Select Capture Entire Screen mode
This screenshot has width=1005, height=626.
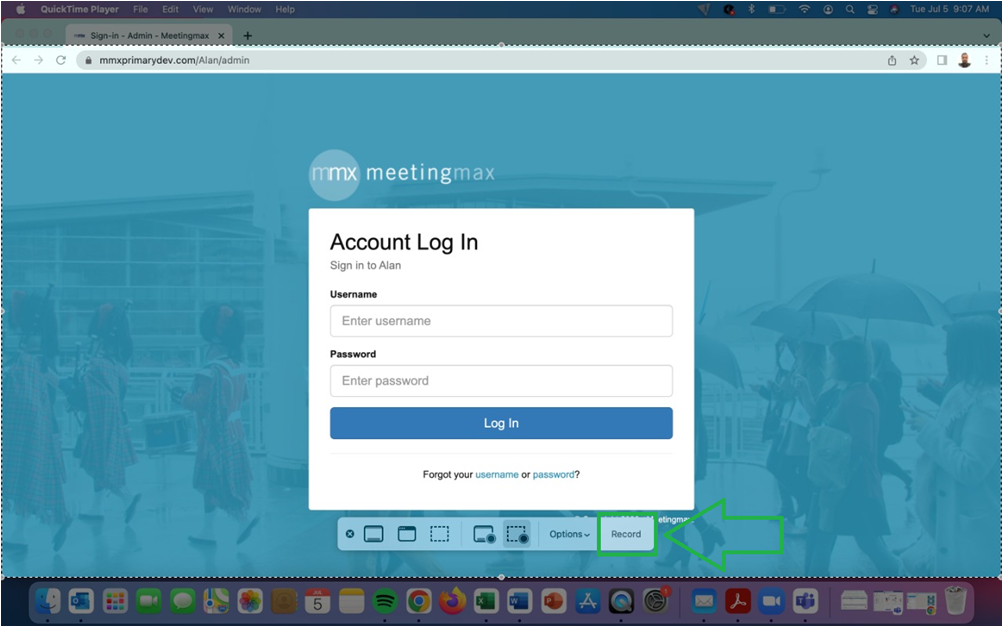(374, 534)
